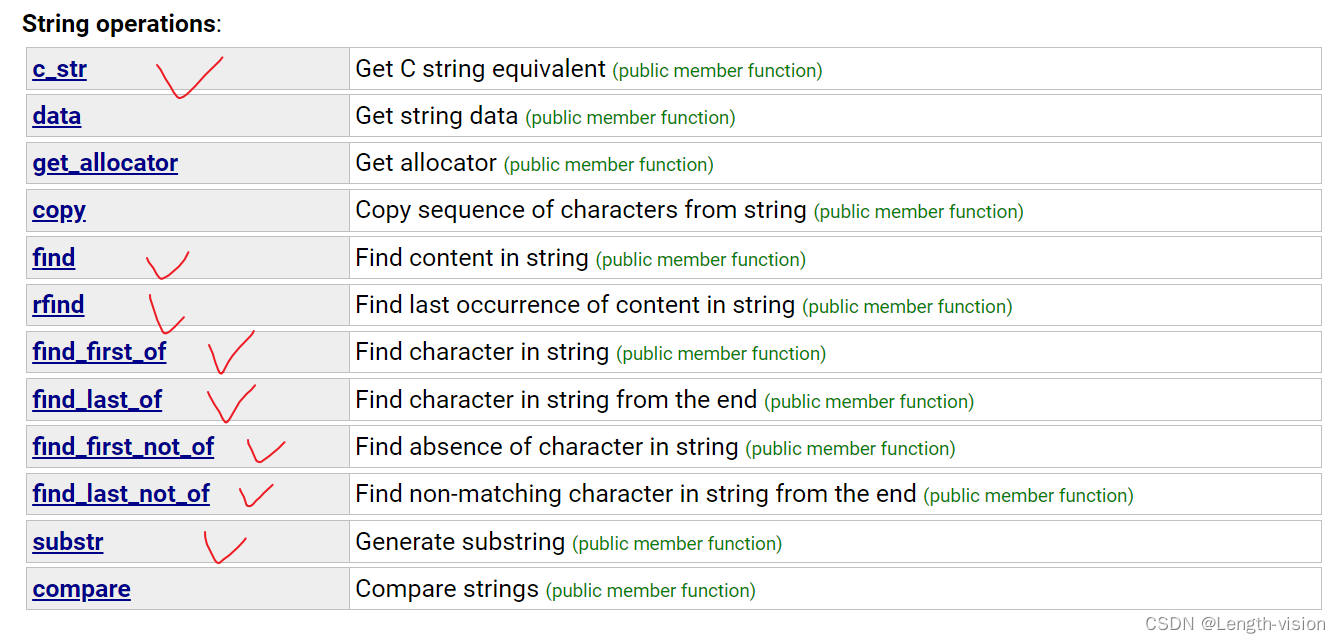Click the find_first_not_of link
Image resolution: width=1340 pixels, height=643 pixels.
[x=123, y=447]
